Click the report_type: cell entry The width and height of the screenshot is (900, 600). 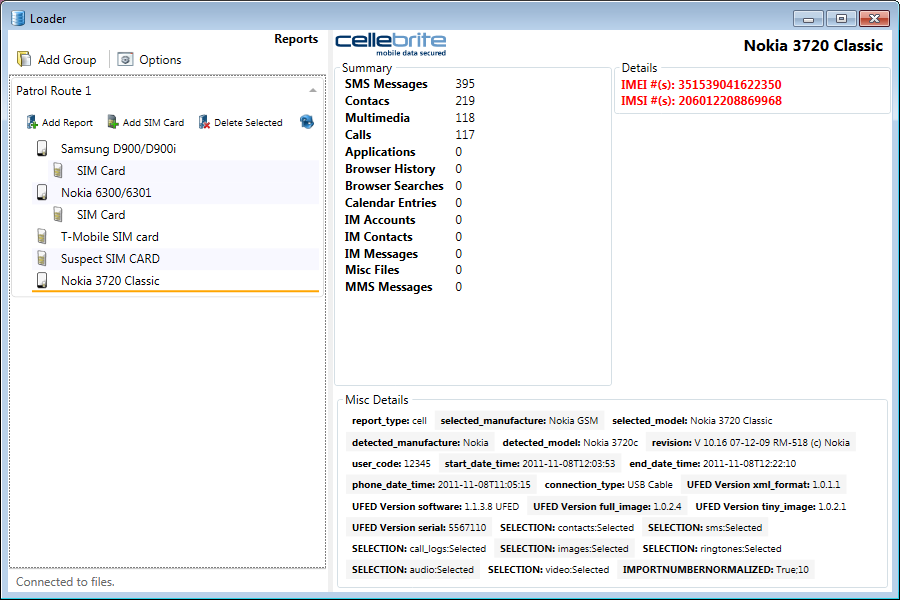[389, 421]
